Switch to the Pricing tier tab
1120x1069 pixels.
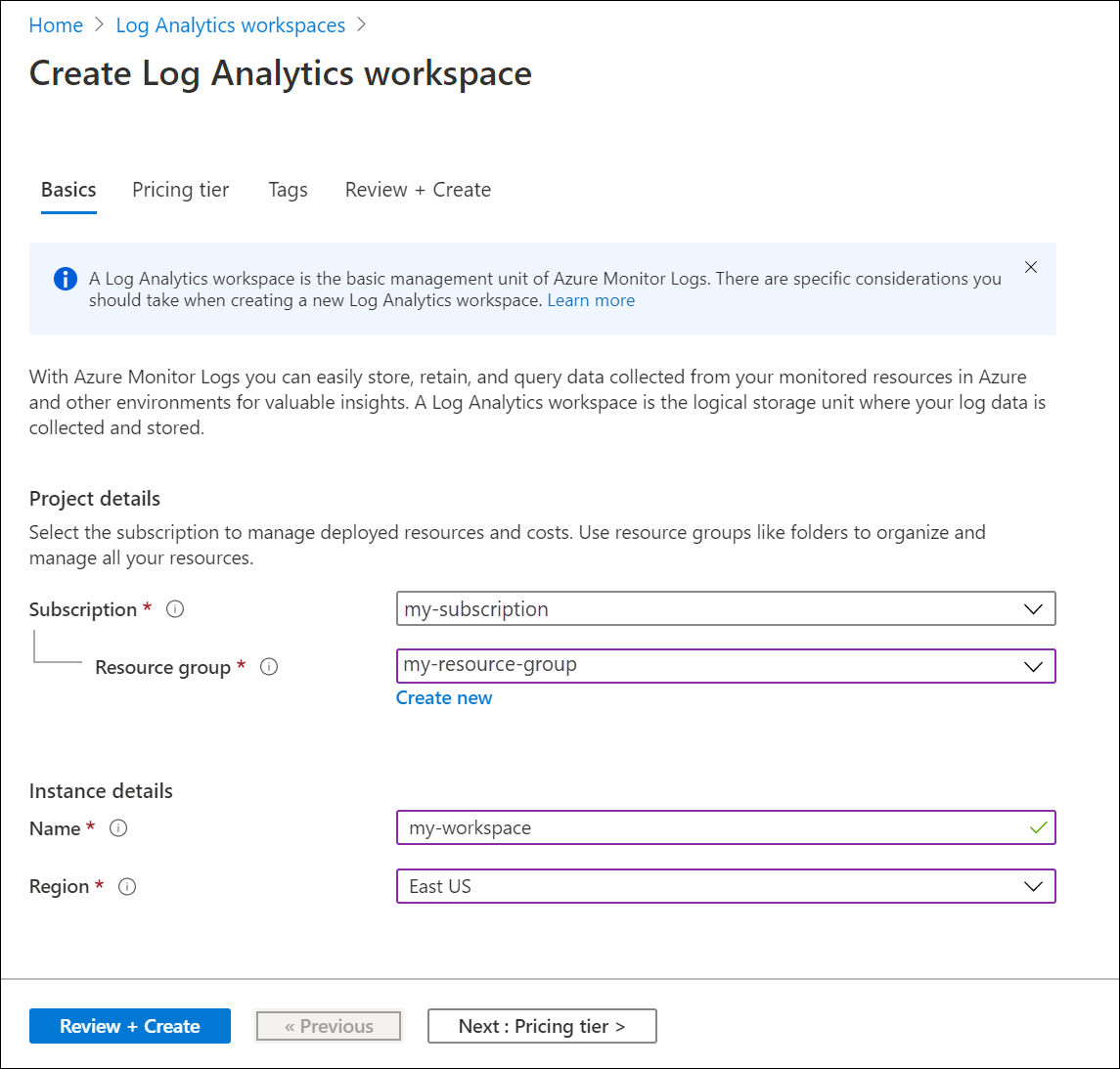tap(180, 189)
